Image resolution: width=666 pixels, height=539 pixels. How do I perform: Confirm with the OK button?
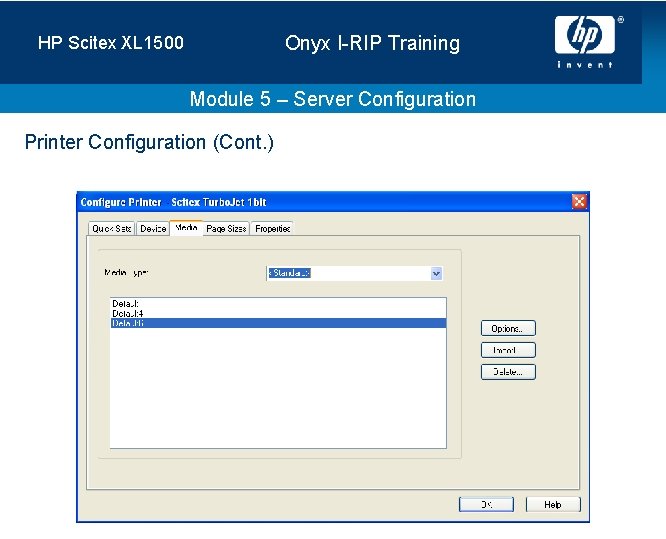(486, 505)
